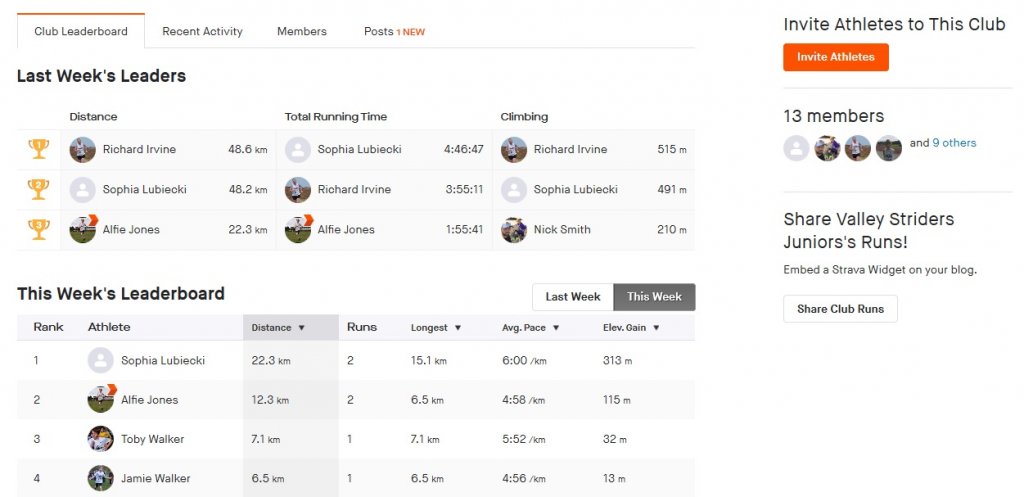Open Richard Irvine's avatar in Distance column
This screenshot has height=497, width=1024.
(x=83, y=150)
